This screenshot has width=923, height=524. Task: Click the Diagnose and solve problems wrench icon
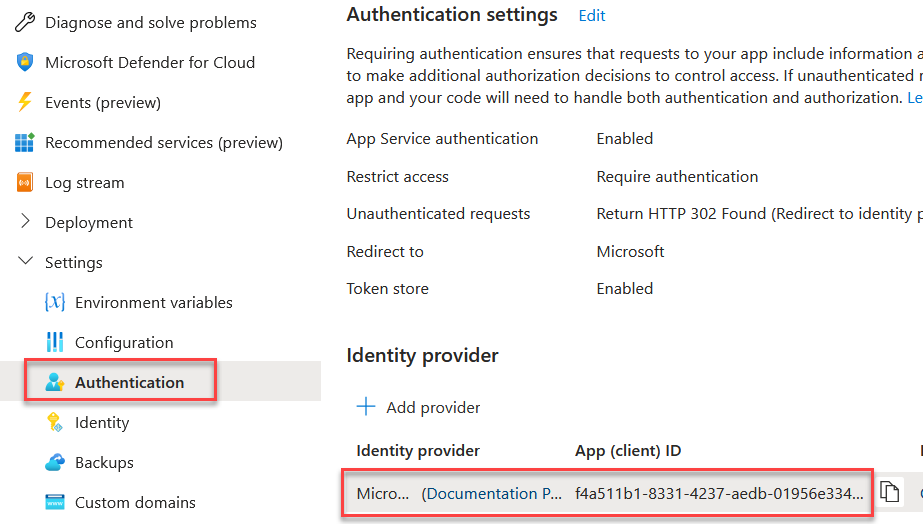(x=25, y=22)
